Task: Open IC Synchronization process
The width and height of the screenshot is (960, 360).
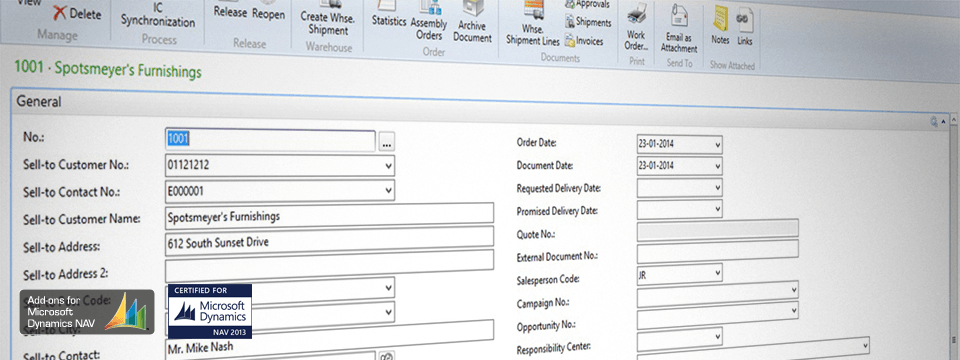Action: [x=158, y=15]
